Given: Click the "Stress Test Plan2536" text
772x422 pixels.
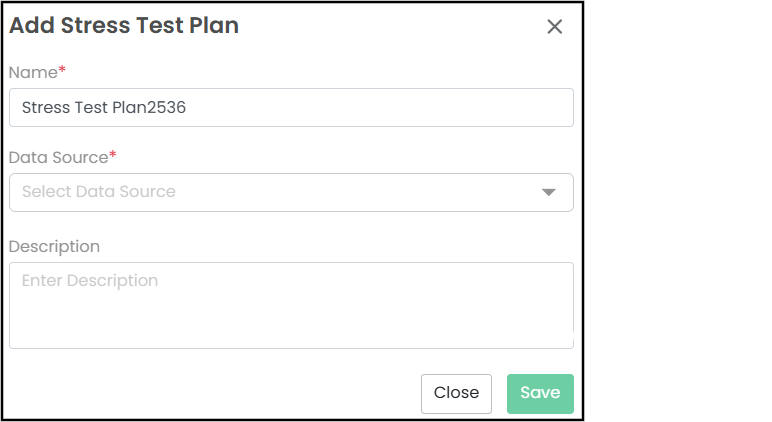Looking at the screenshot, I should pos(104,108).
